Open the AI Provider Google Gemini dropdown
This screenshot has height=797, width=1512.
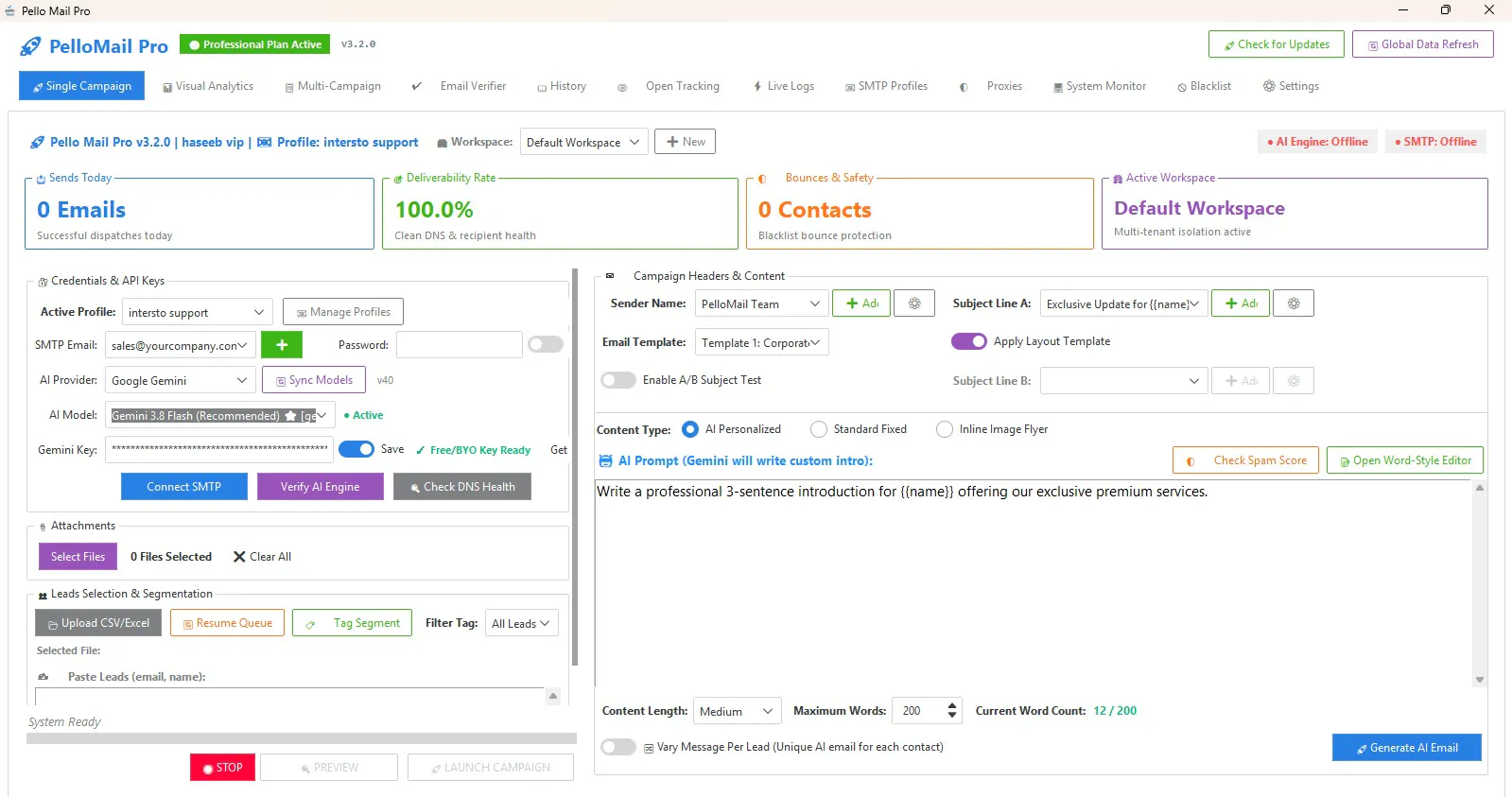[x=180, y=380]
